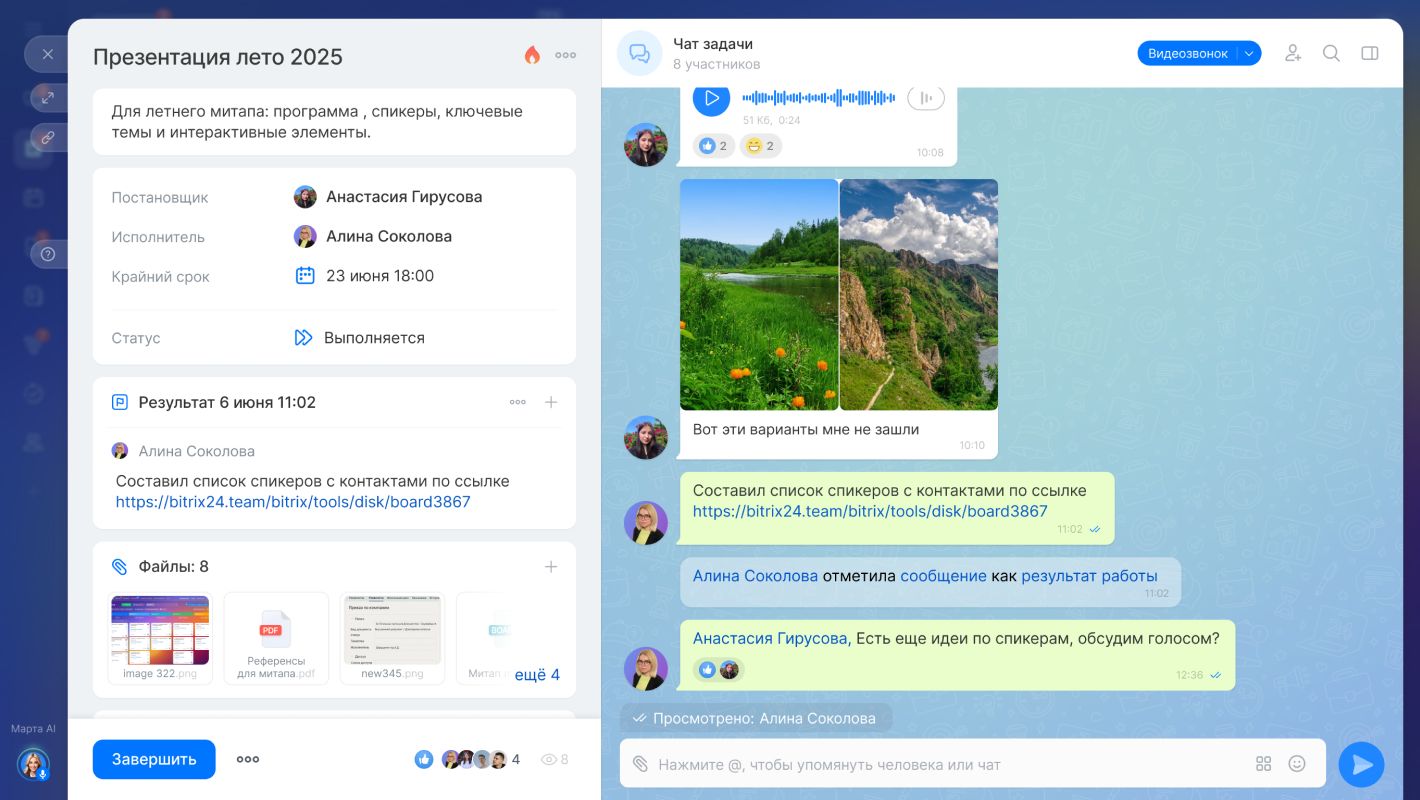Click the Завершить button
Screen dimensions: 1420x800
click(154, 759)
